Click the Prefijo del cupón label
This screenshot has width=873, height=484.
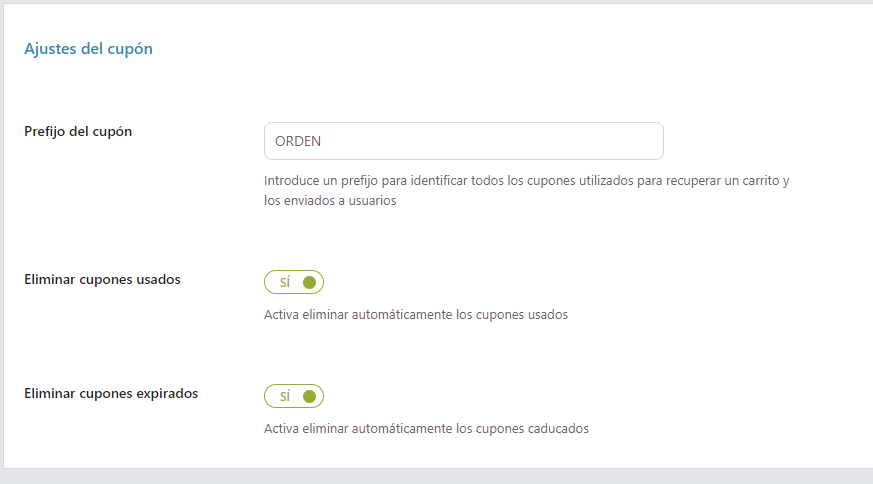point(78,131)
